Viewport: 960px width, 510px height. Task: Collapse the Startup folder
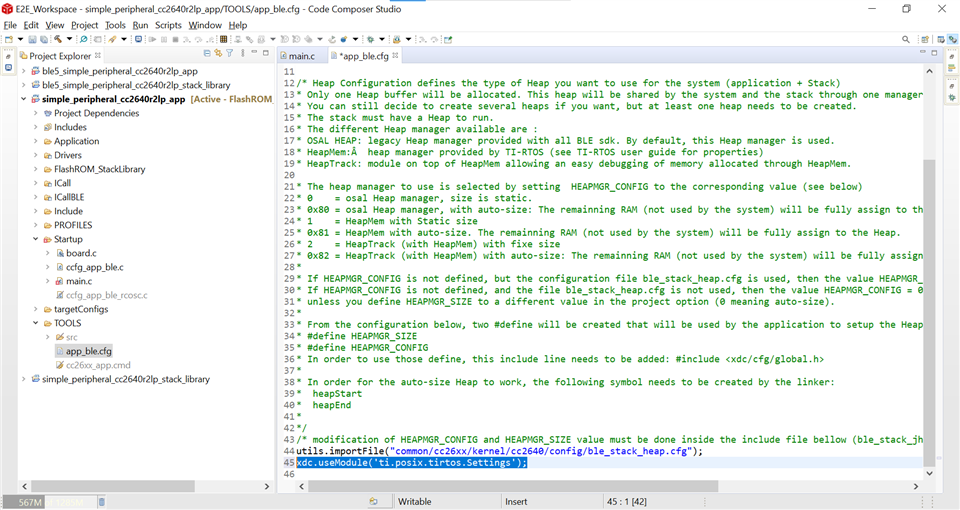(36, 239)
